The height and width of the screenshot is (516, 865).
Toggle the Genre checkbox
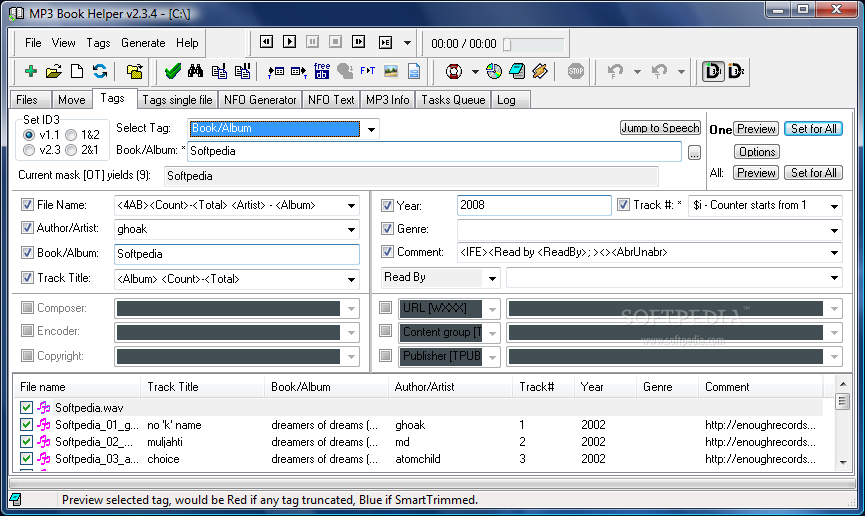click(387, 228)
